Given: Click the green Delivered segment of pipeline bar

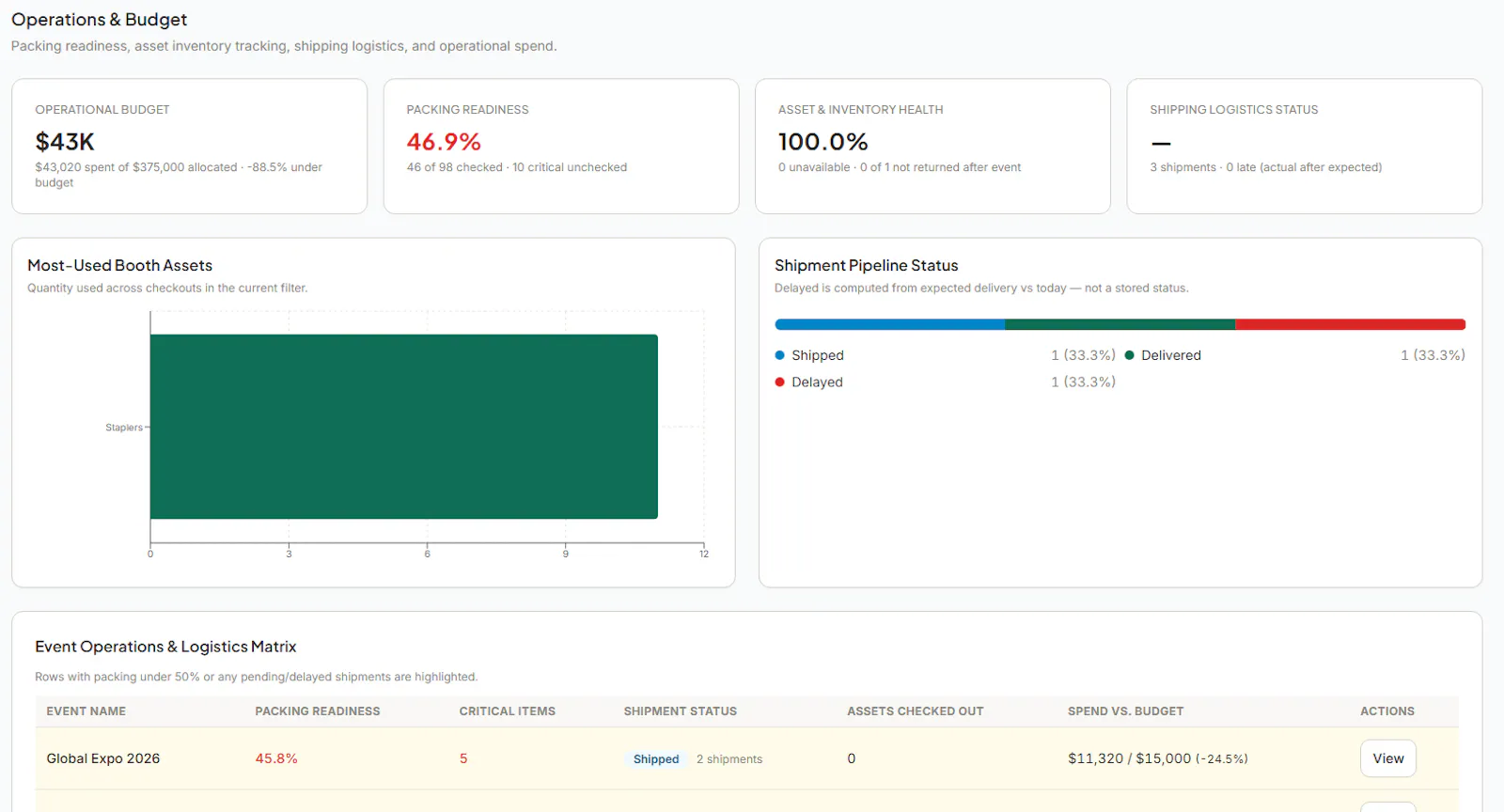Looking at the screenshot, I should pyautogui.click(x=1120, y=324).
